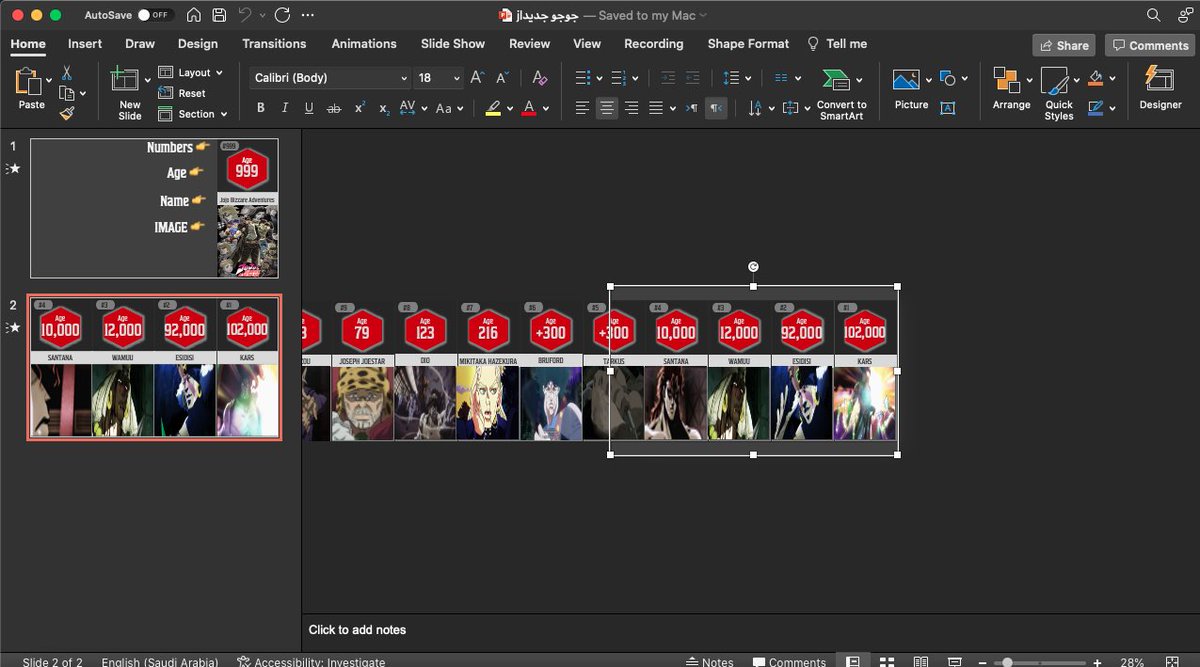Image resolution: width=1200 pixels, height=667 pixels.
Task: Toggle Superscript formatting
Action: coord(359,108)
